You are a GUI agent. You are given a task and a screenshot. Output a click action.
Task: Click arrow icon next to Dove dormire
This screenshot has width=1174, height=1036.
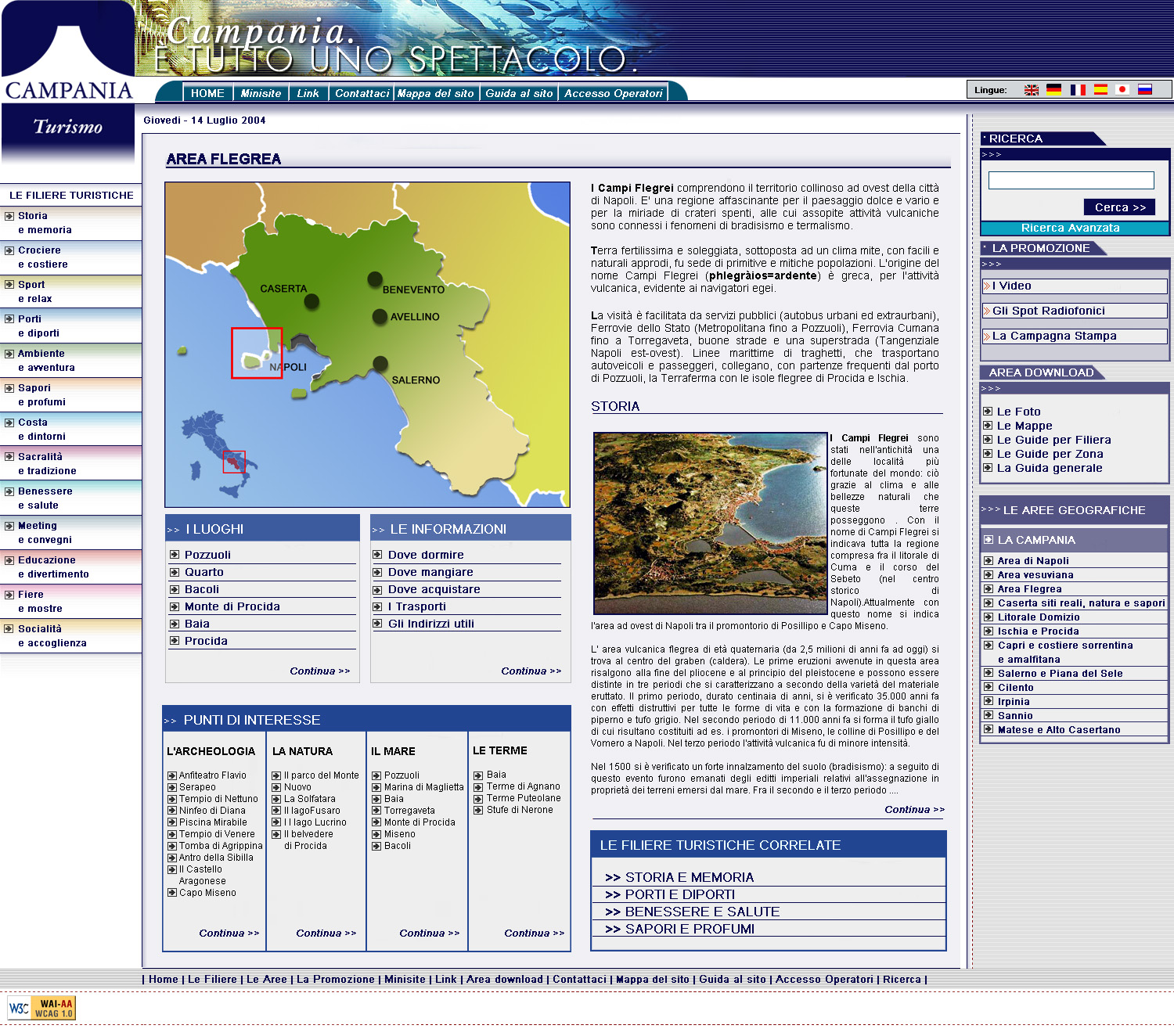click(x=377, y=555)
